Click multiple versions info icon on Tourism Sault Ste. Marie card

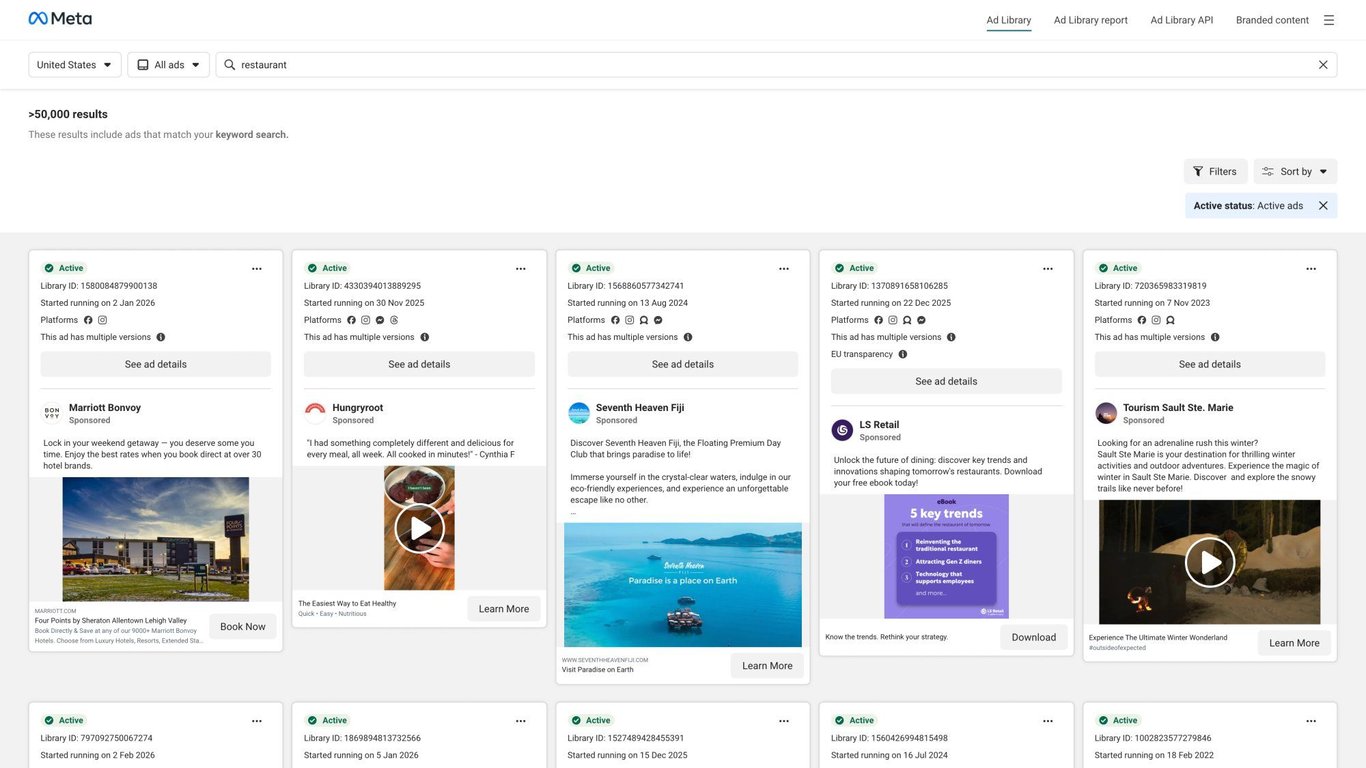1215,337
